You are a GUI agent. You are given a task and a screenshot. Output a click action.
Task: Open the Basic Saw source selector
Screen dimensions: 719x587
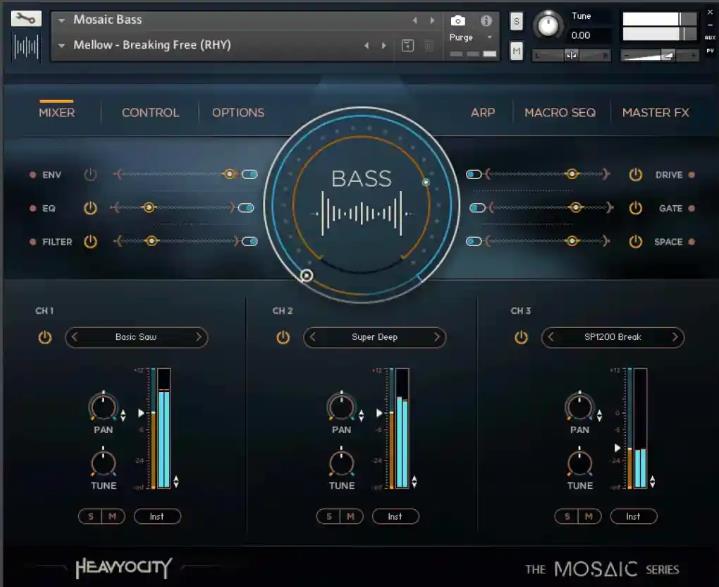click(136, 337)
